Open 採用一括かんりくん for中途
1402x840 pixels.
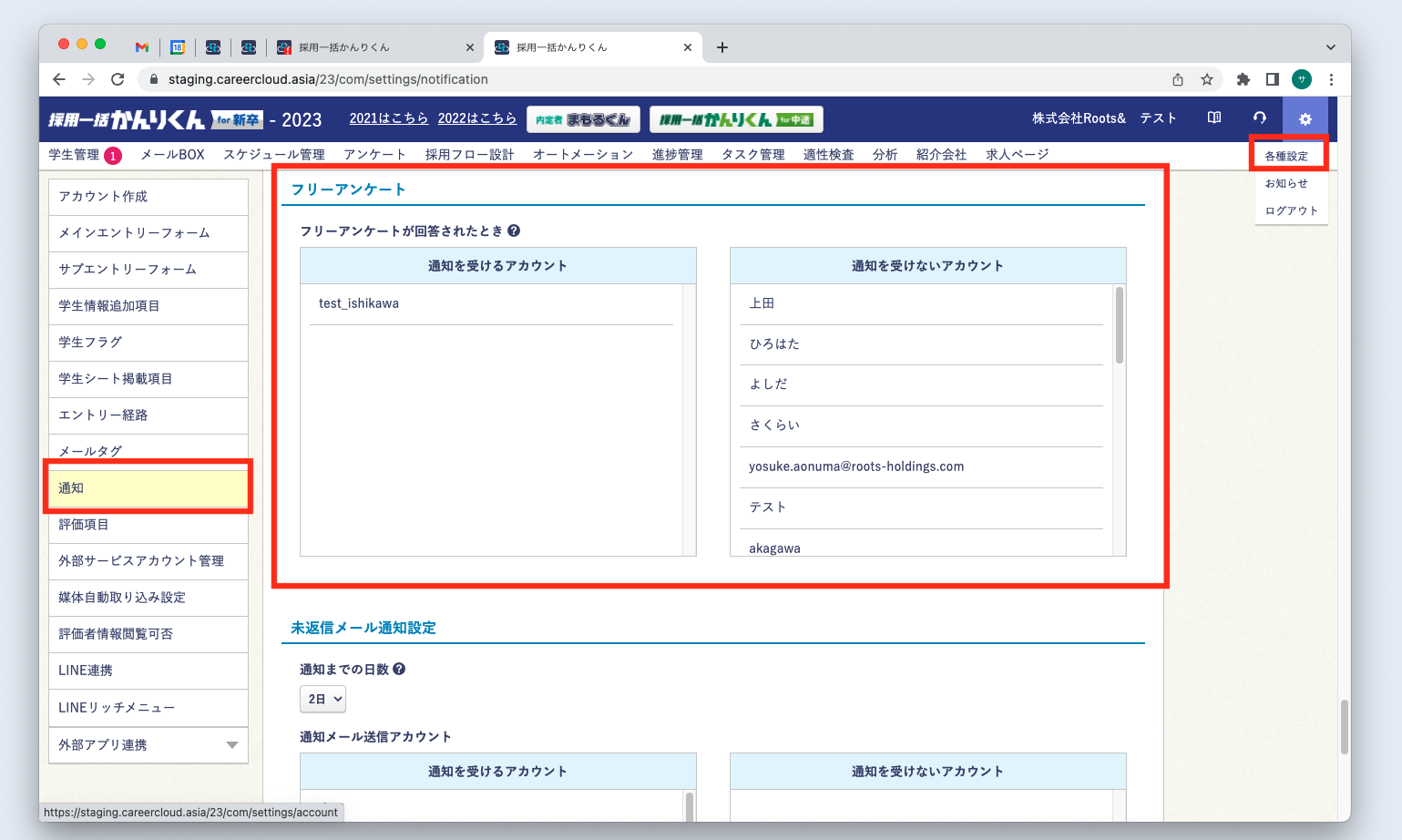(x=735, y=118)
